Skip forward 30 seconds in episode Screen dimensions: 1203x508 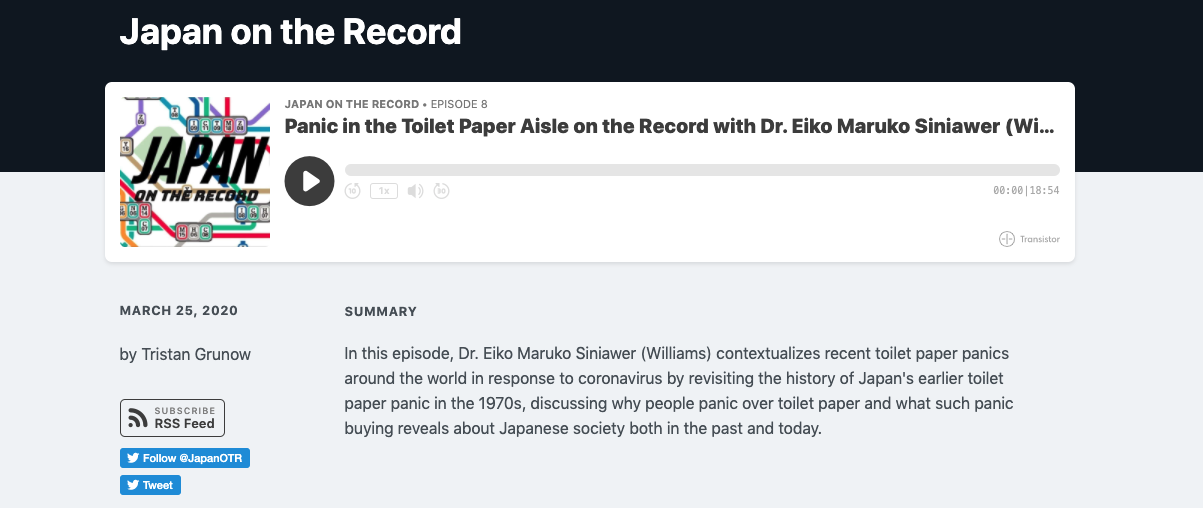[442, 191]
